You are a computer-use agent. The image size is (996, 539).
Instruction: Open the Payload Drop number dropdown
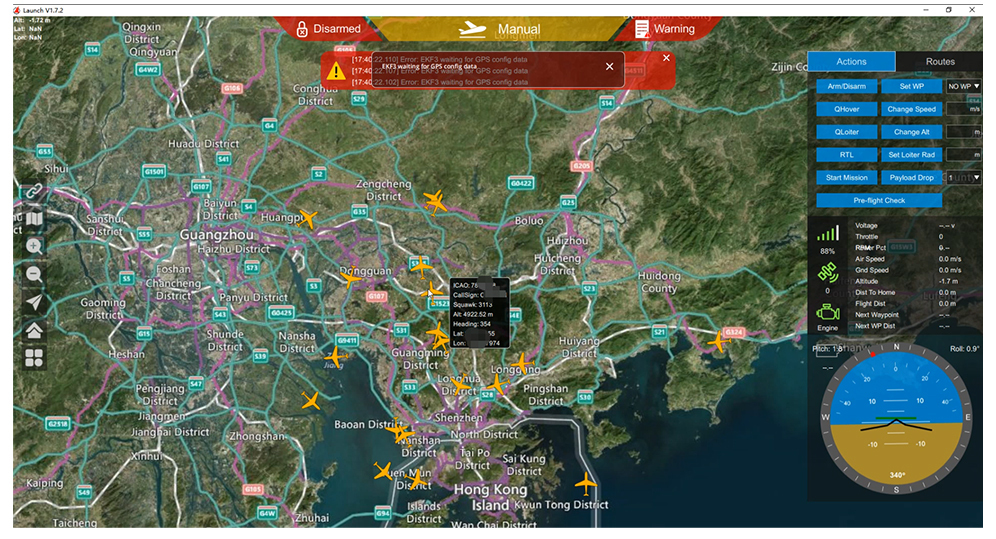click(964, 177)
